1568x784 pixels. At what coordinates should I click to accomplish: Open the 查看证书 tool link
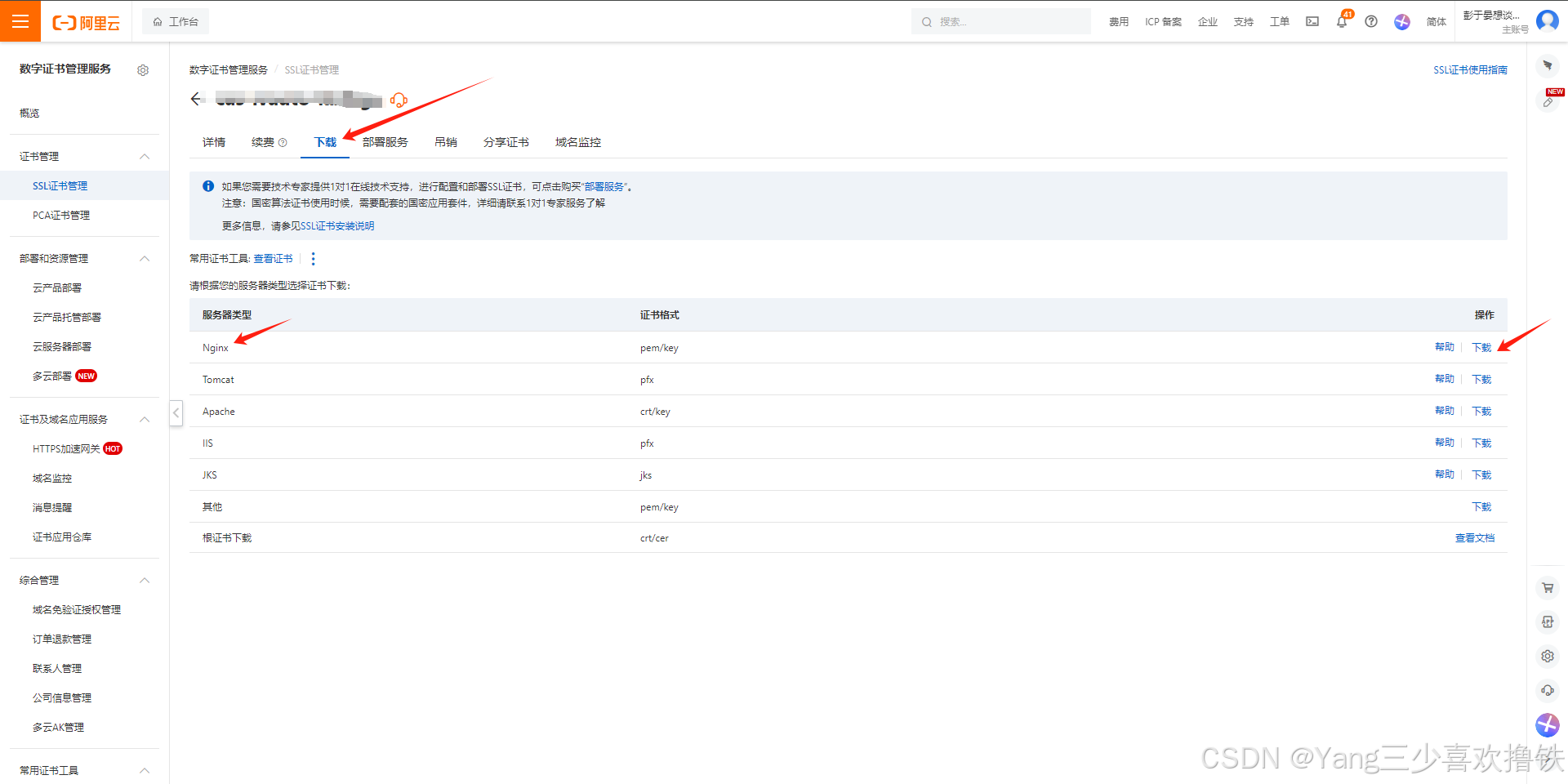273,259
